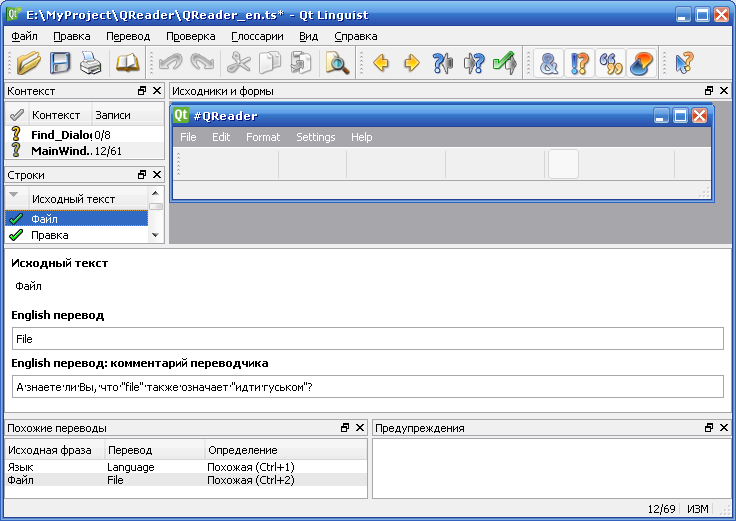This screenshot has width=736, height=521.
Task: Select Язык Language phrase guess row
Action: [186, 467]
